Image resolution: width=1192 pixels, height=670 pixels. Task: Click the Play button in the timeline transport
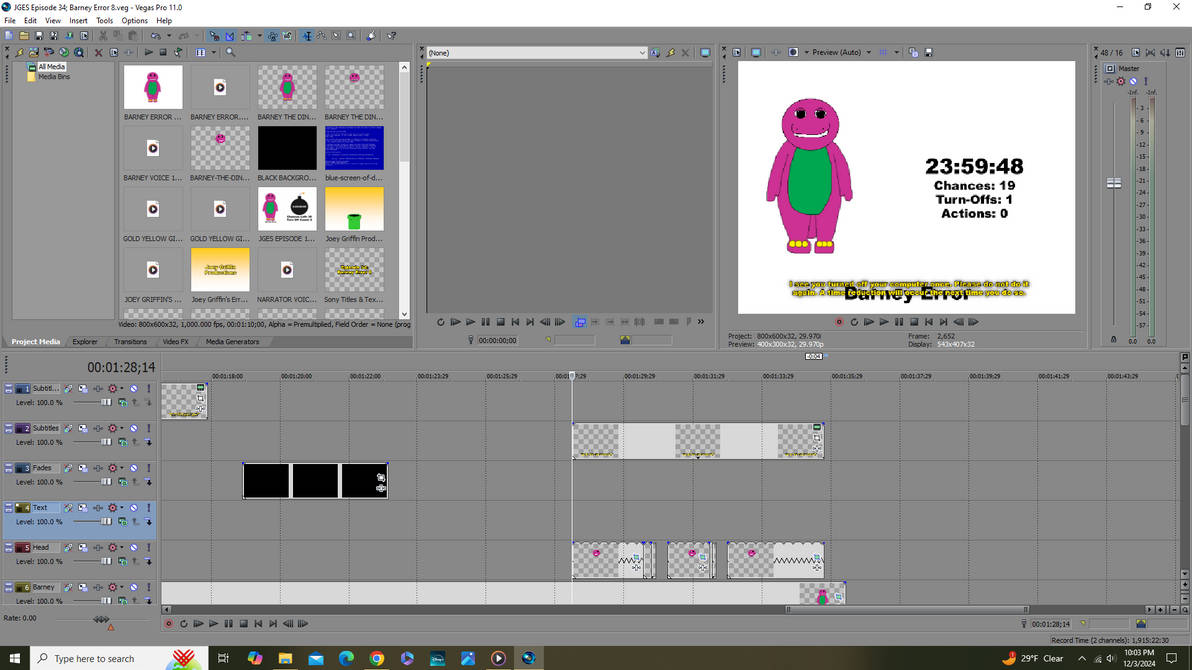[213, 623]
